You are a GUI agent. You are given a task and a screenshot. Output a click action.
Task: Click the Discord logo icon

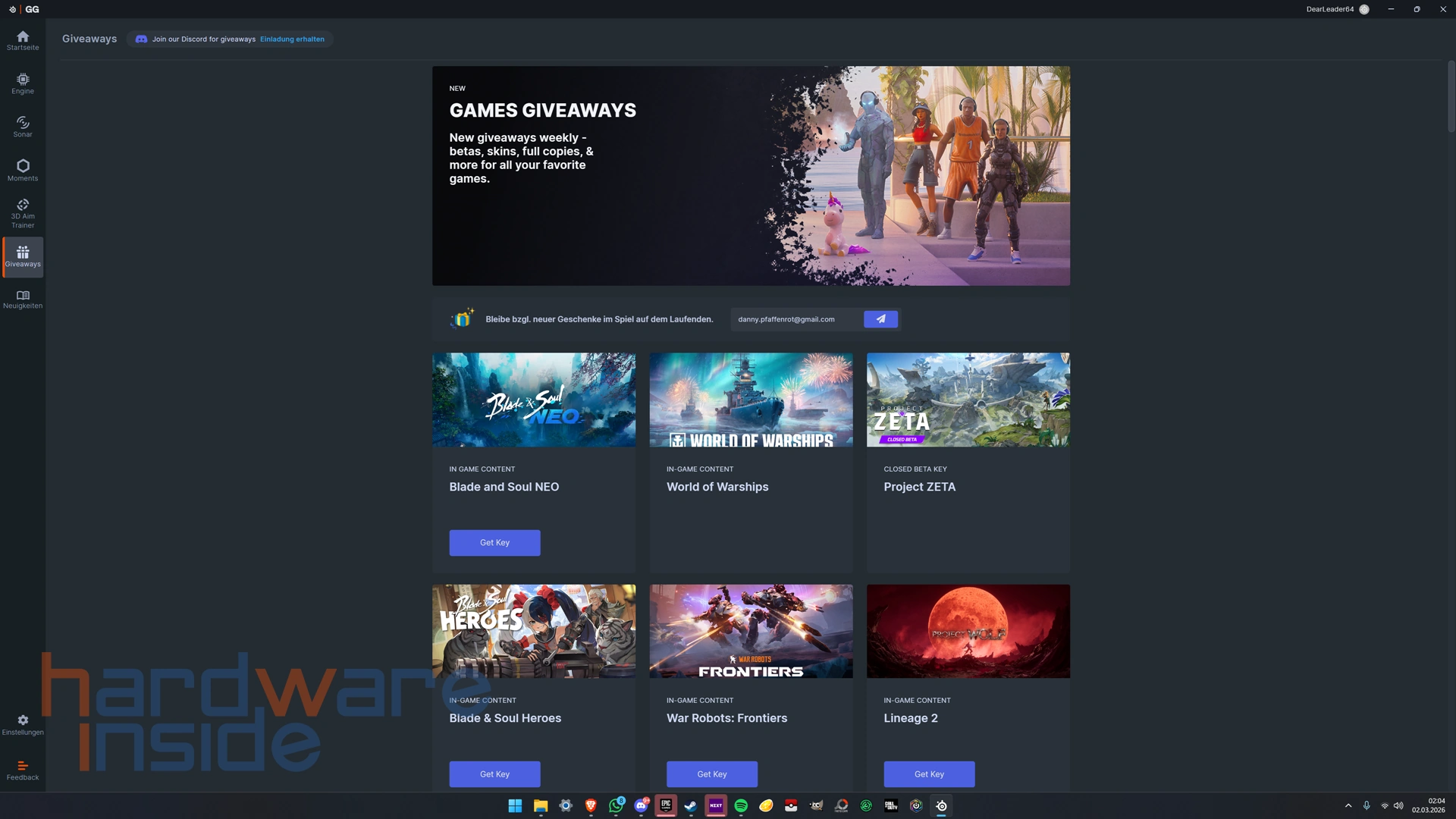141,39
